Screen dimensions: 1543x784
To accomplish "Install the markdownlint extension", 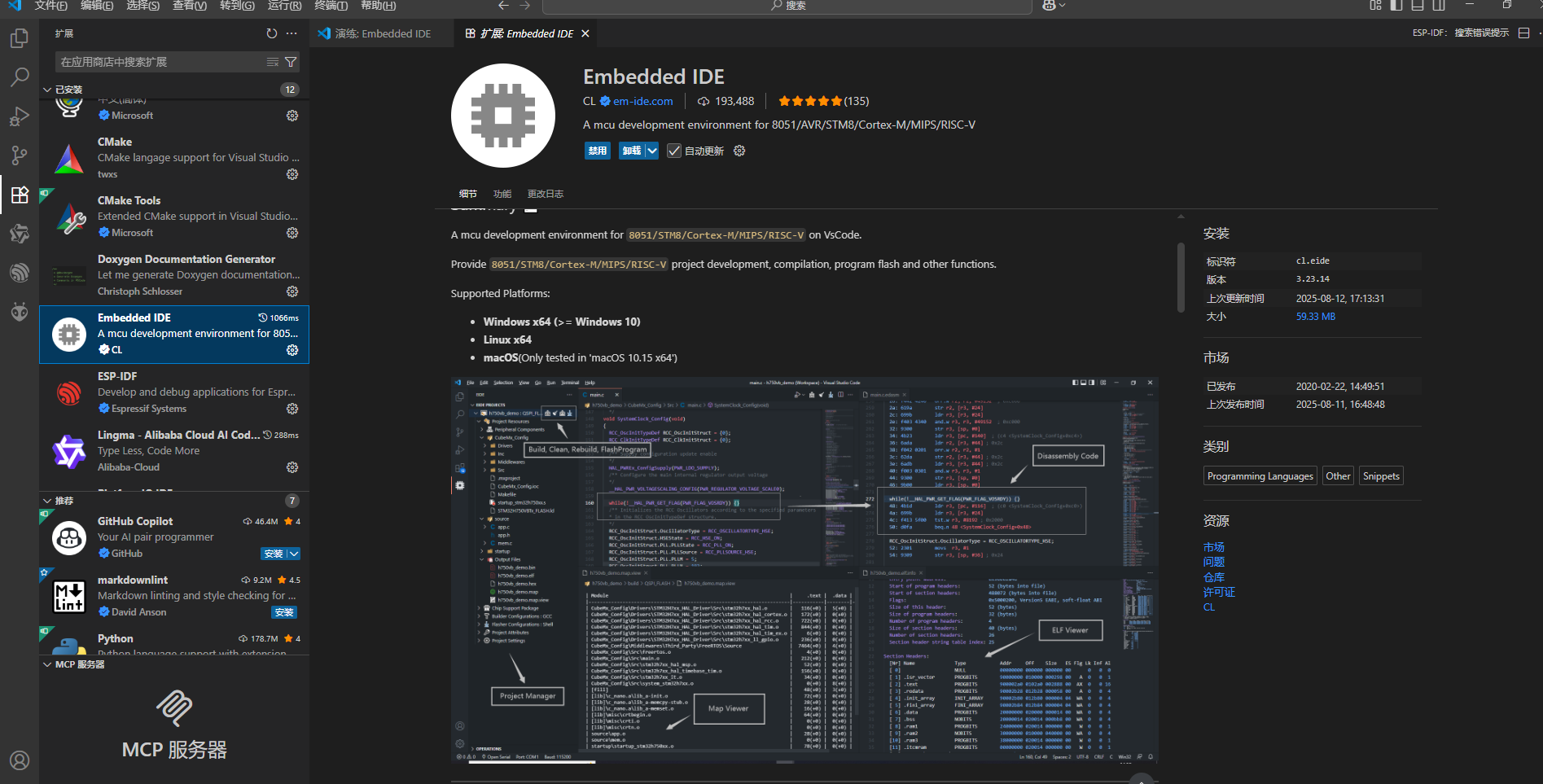I will click(284, 612).
